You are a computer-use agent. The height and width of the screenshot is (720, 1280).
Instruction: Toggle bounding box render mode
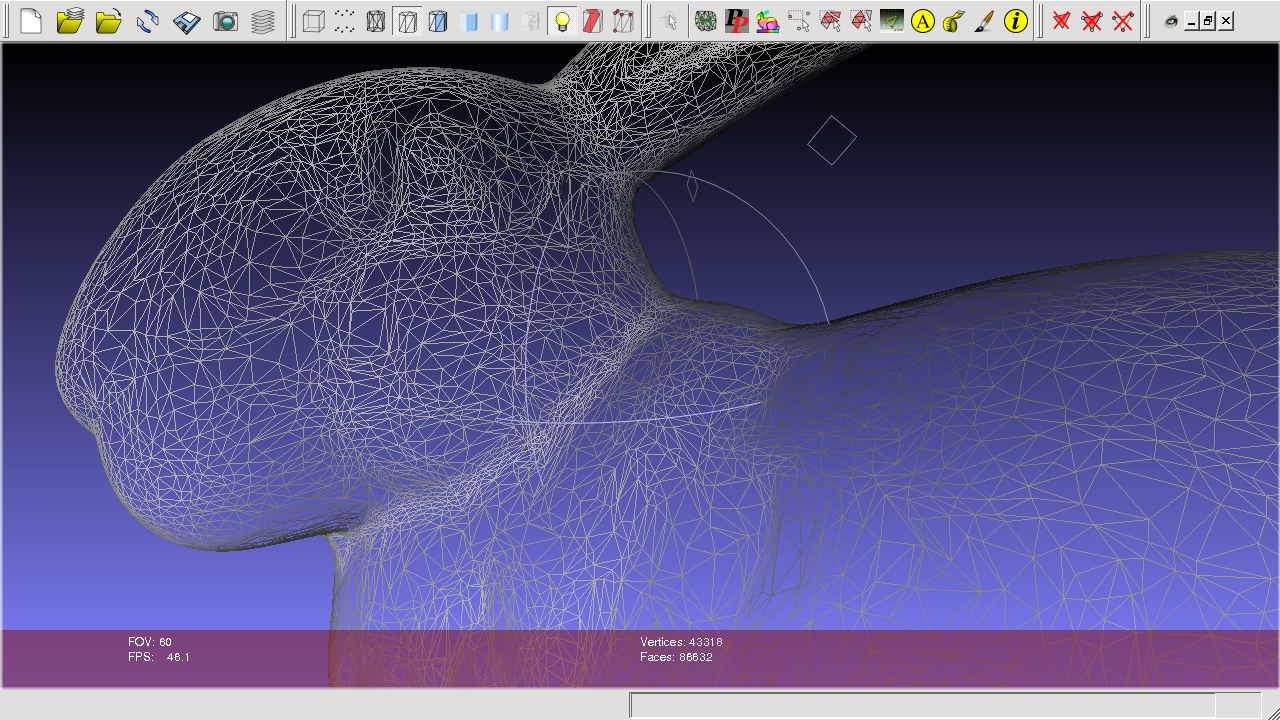(x=314, y=21)
